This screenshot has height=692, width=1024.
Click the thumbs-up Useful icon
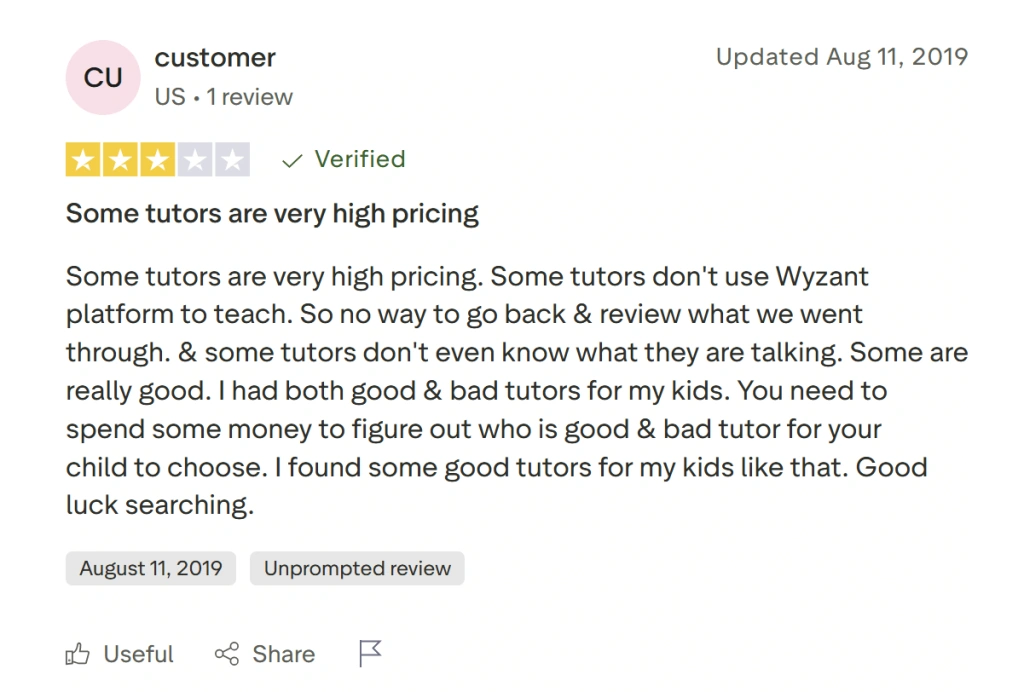click(78, 653)
